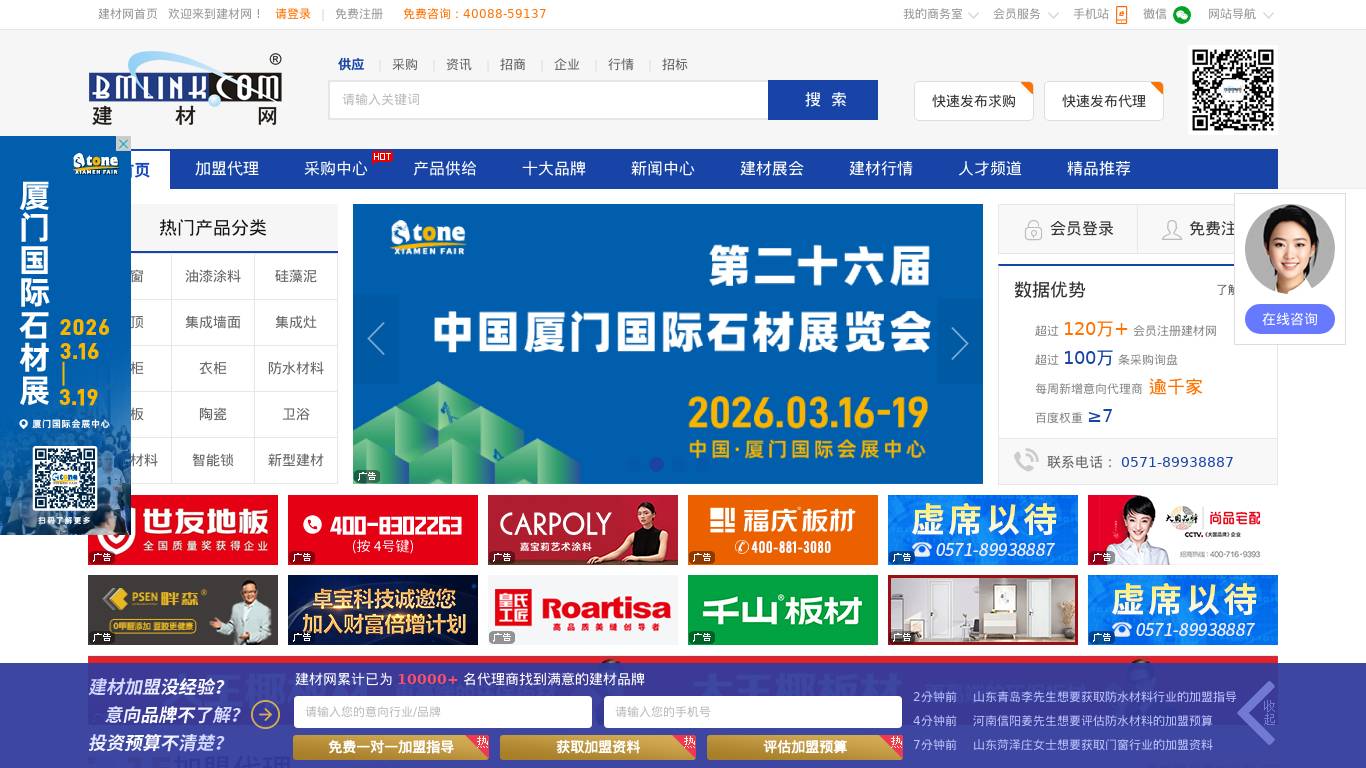
Task: Click the WeChat icon in the top bar
Action: click(x=1180, y=15)
